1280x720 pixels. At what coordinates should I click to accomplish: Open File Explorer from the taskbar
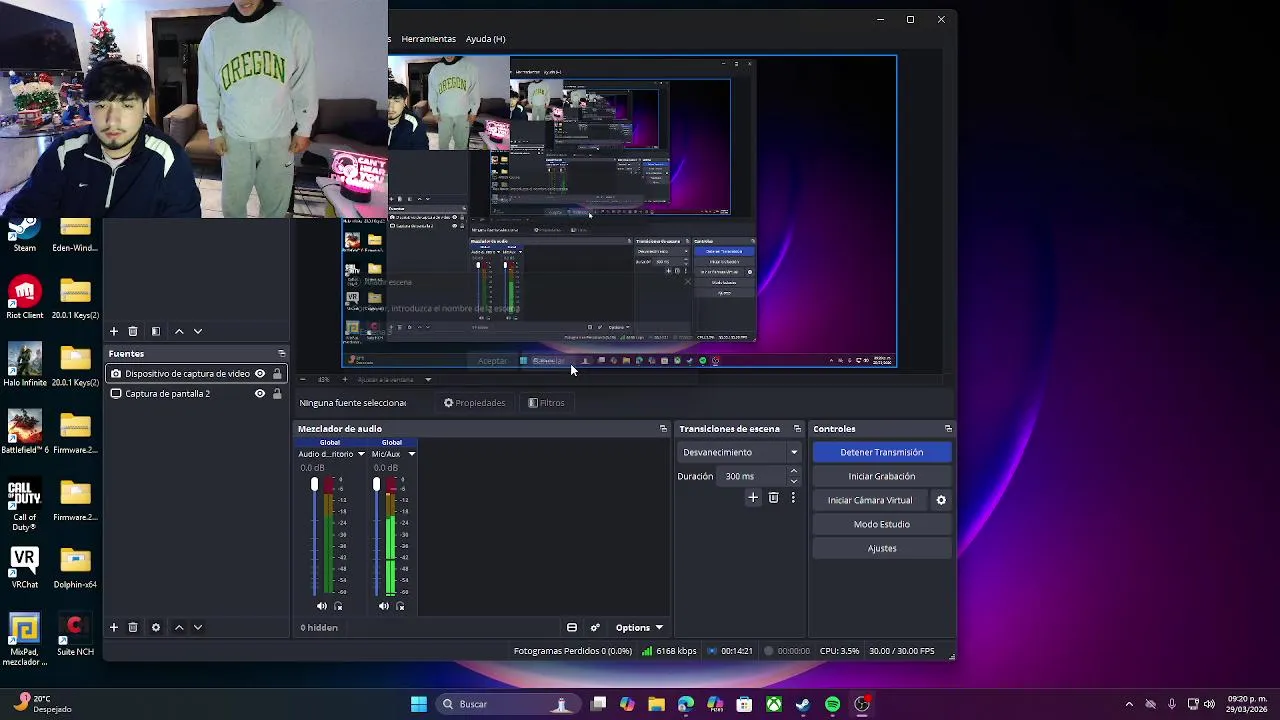point(656,704)
